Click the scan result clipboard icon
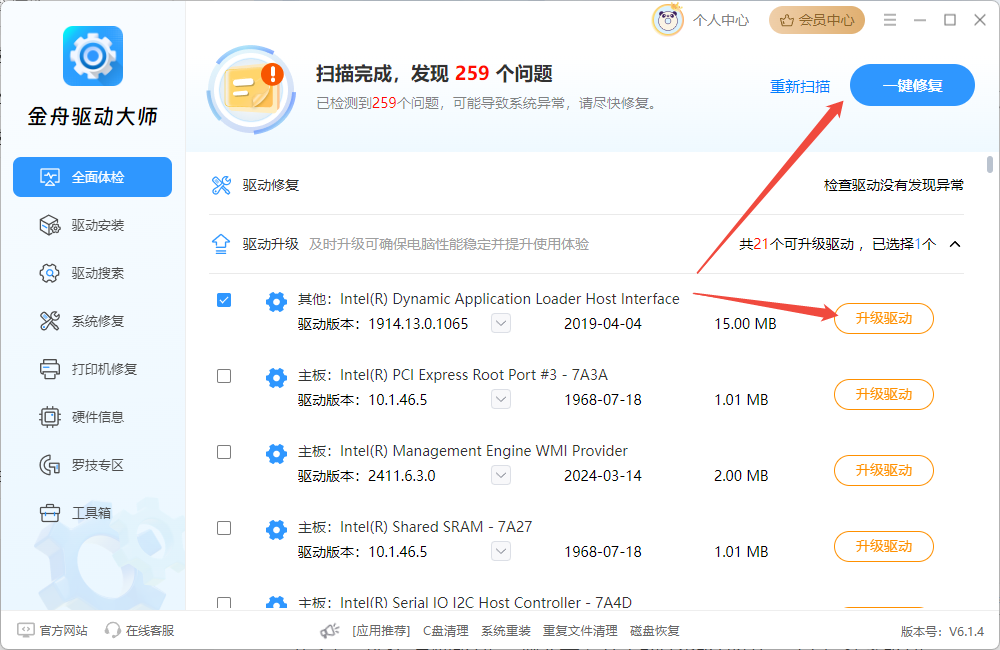1000x650 pixels. (252, 89)
